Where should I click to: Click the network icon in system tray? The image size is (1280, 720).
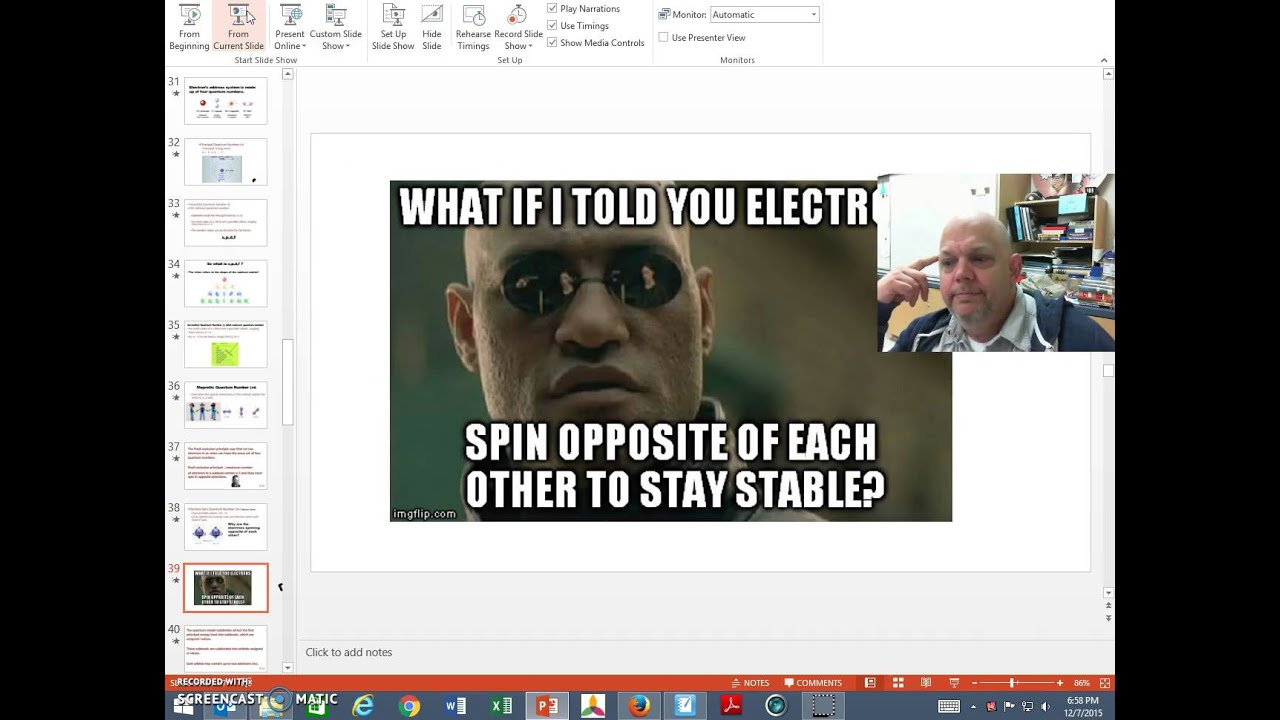tap(1028, 706)
